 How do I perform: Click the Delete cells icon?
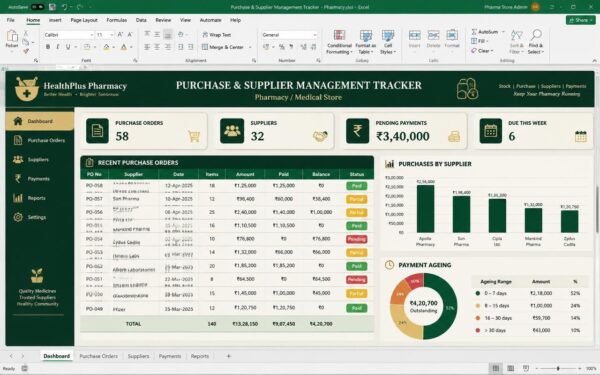[x=433, y=35]
